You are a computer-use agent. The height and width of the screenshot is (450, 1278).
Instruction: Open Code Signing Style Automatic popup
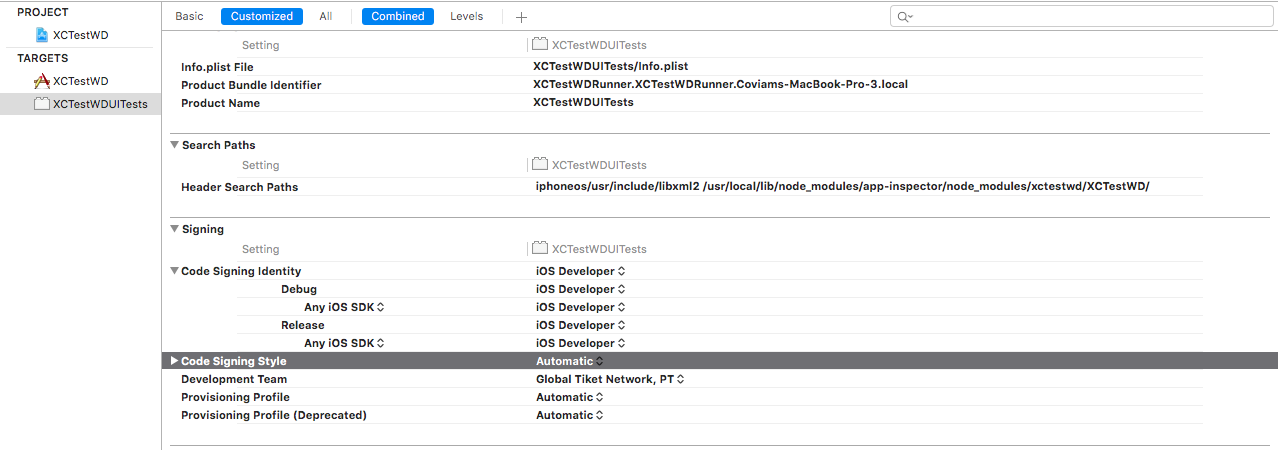click(570, 361)
